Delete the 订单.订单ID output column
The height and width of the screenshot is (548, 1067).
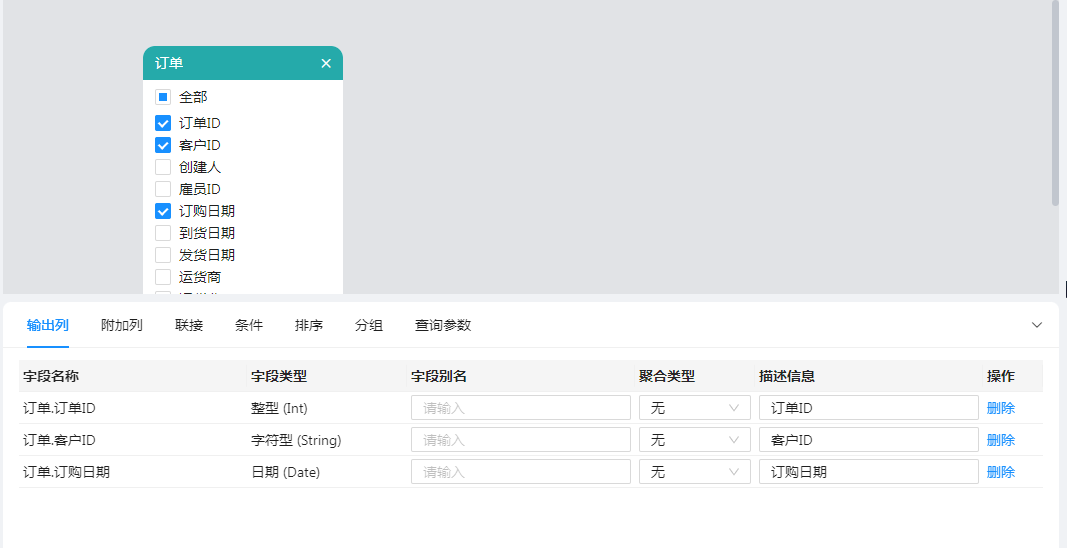[x=1000, y=408]
